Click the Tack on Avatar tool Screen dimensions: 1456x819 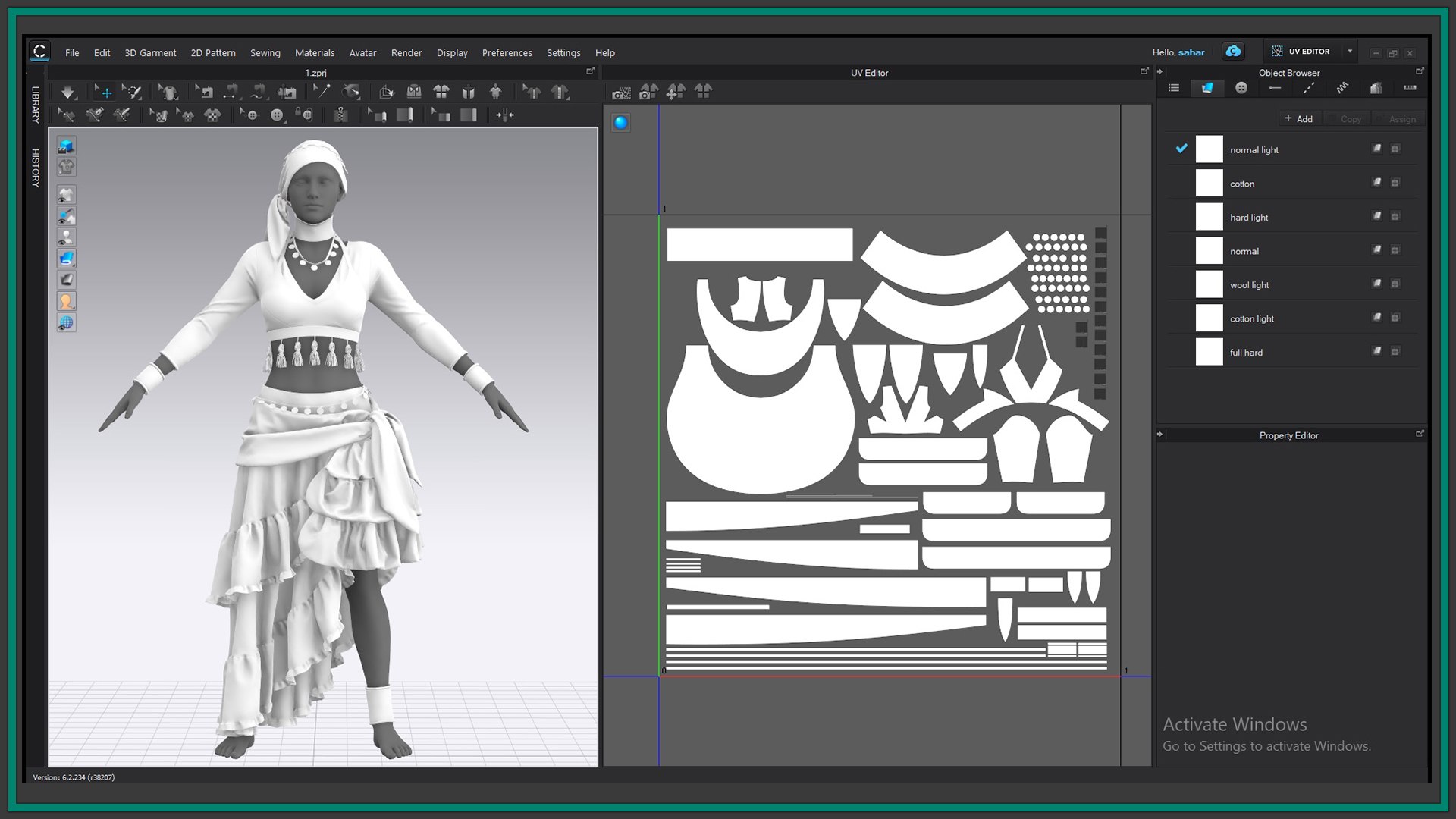[350, 92]
